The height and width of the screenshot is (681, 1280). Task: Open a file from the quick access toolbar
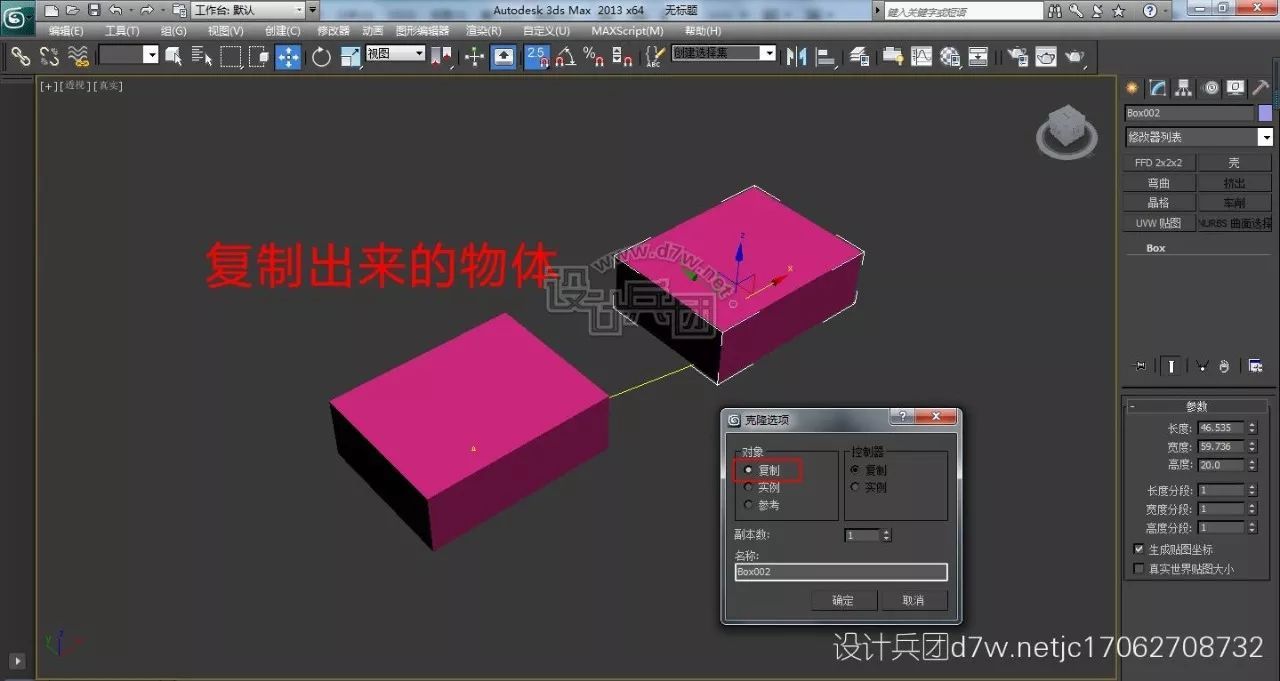(71, 10)
